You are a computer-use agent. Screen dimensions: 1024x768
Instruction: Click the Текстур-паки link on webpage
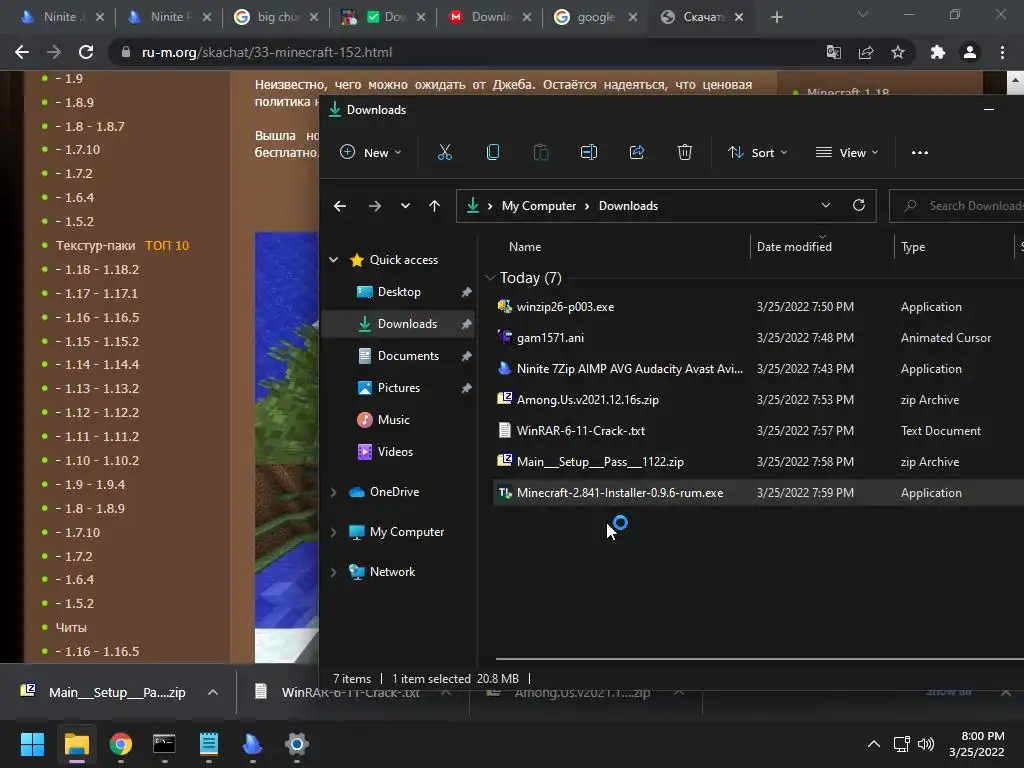[95, 246]
